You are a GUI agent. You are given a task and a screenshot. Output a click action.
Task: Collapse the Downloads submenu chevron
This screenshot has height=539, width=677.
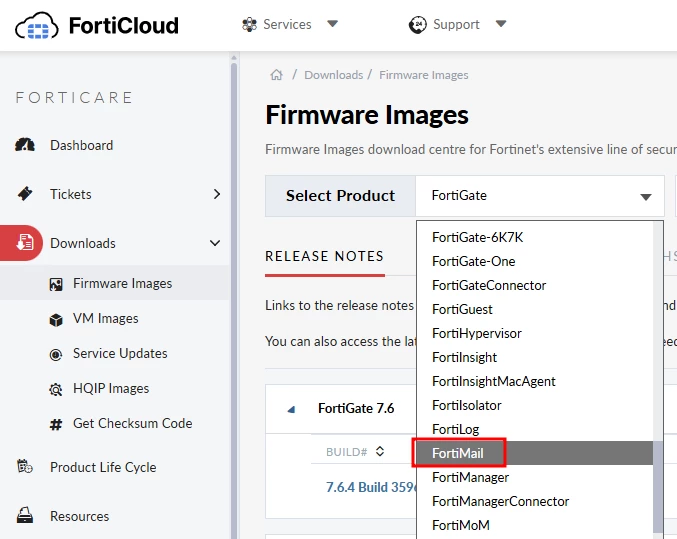tap(215, 243)
